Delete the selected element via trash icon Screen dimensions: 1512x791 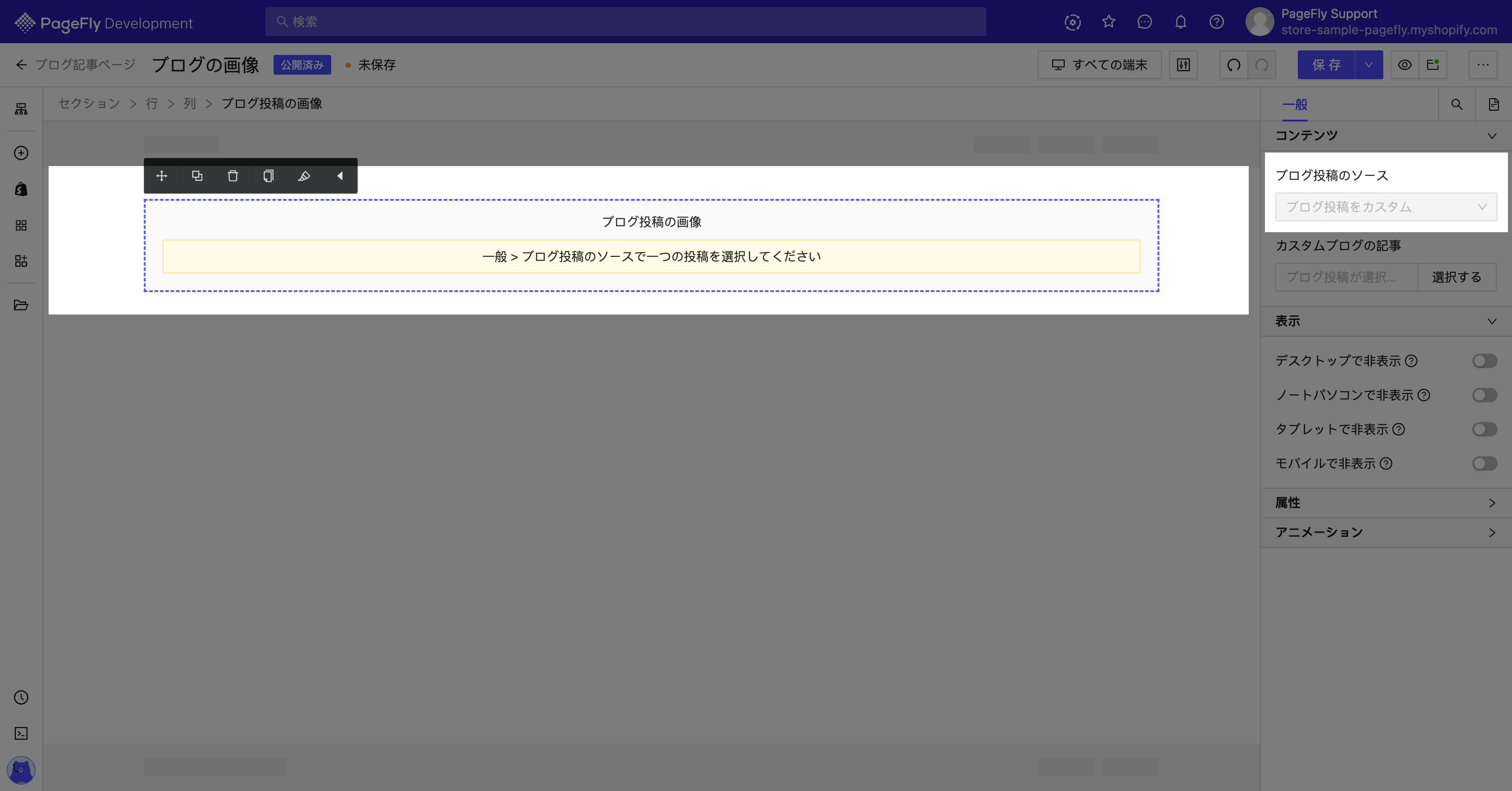(x=233, y=176)
